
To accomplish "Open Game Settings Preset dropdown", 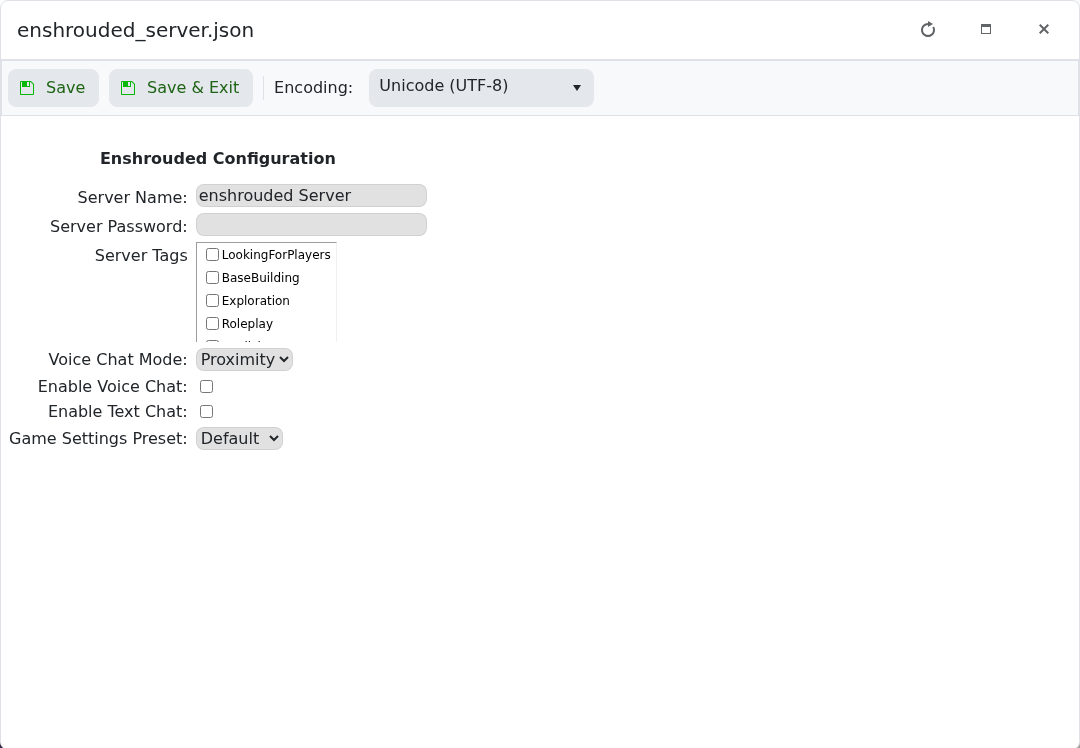I will (x=239, y=439).
